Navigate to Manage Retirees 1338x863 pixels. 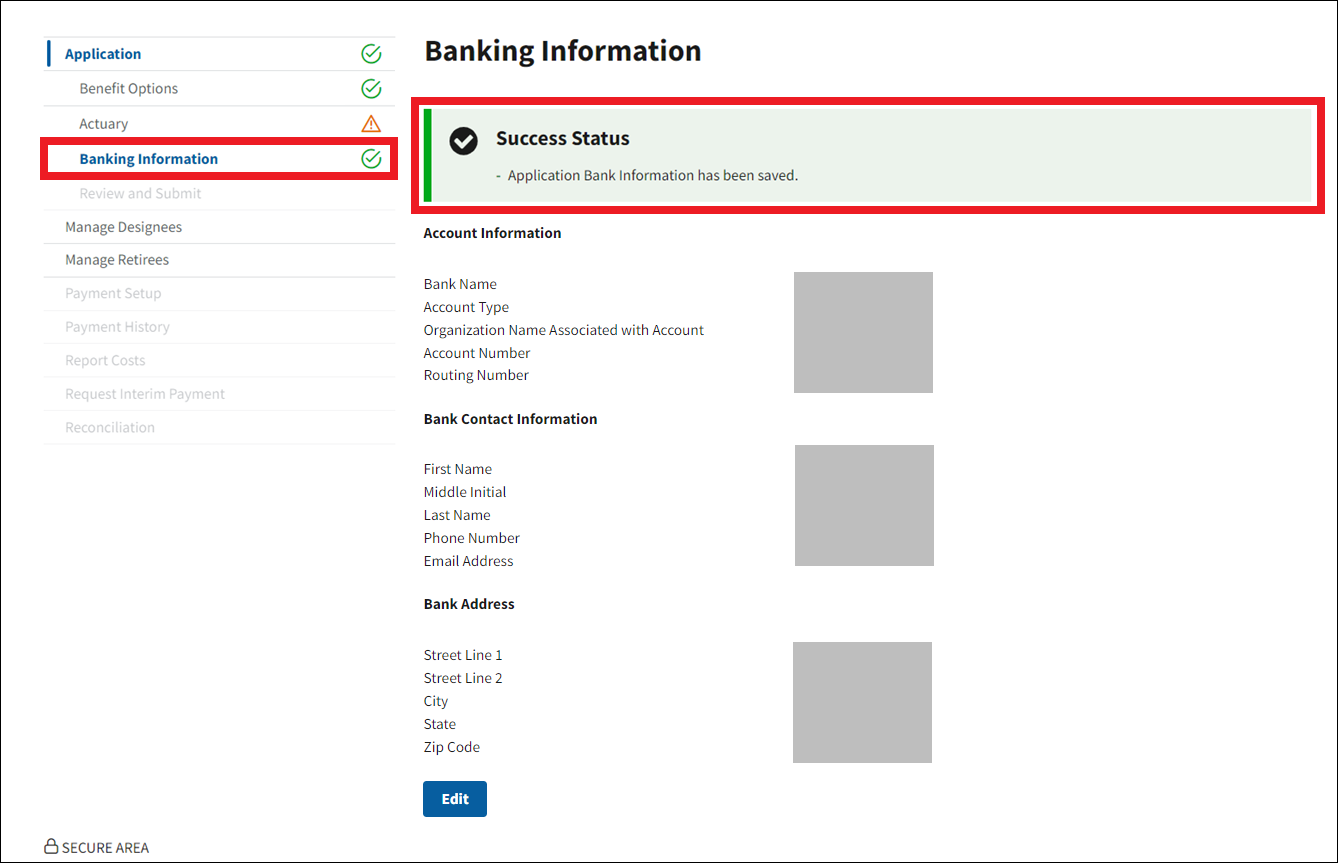pyautogui.click(x=117, y=260)
